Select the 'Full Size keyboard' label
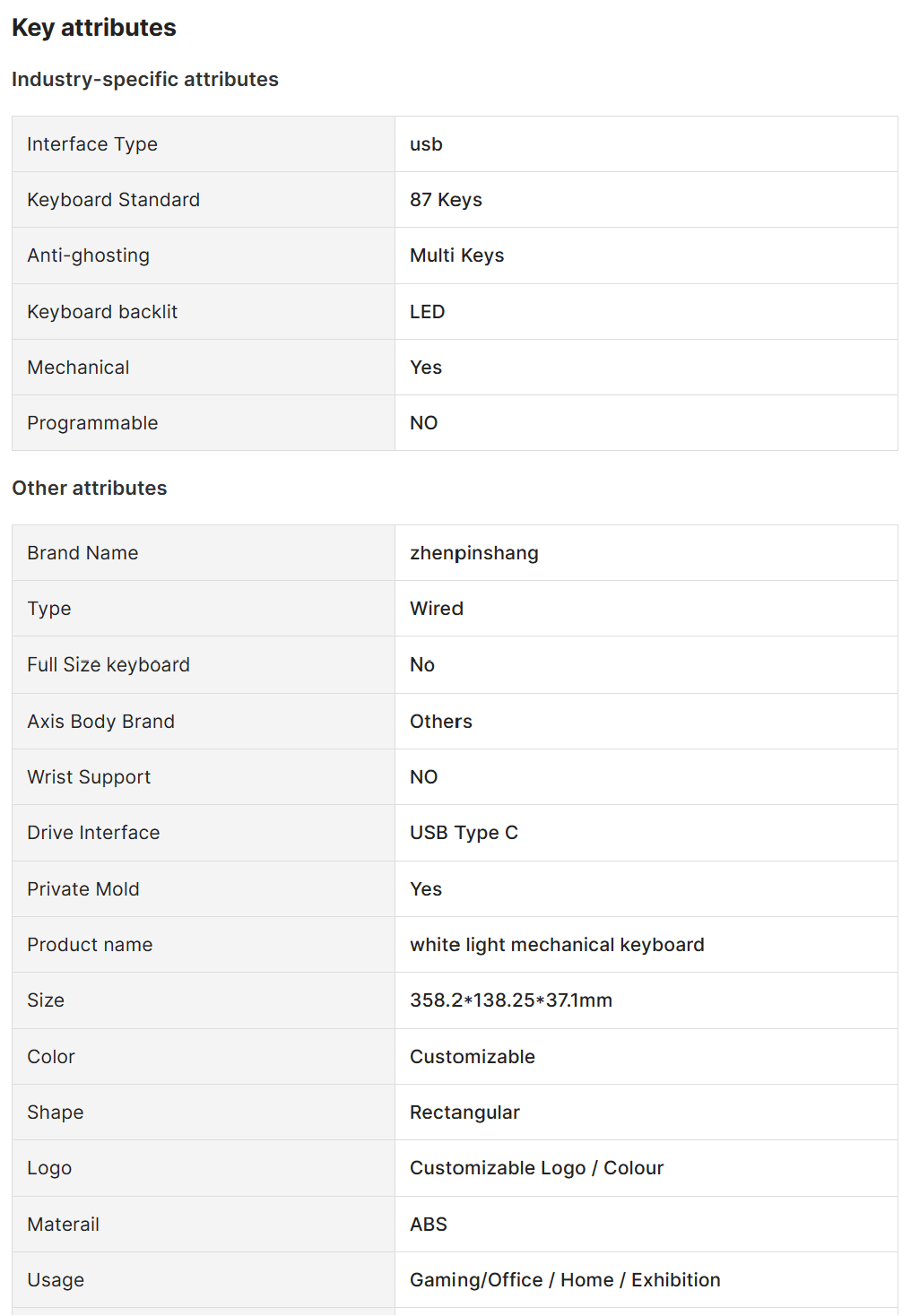Image resolution: width=911 pixels, height=1316 pixels. (108, 665)
